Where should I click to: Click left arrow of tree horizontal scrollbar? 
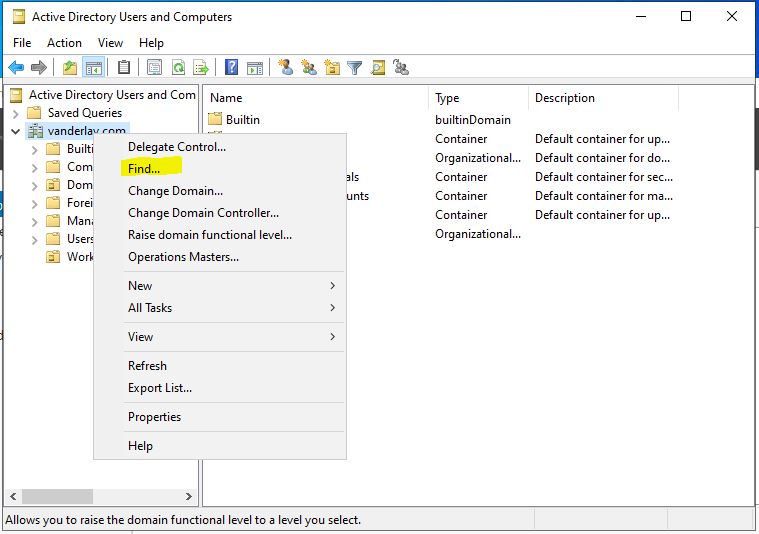[x=13, y=496]
